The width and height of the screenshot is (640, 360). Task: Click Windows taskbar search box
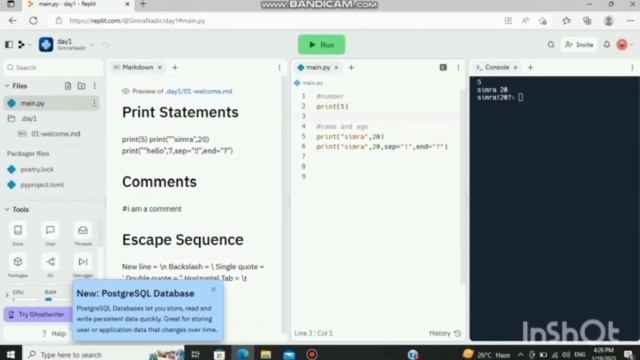click(x=104, y=354)
